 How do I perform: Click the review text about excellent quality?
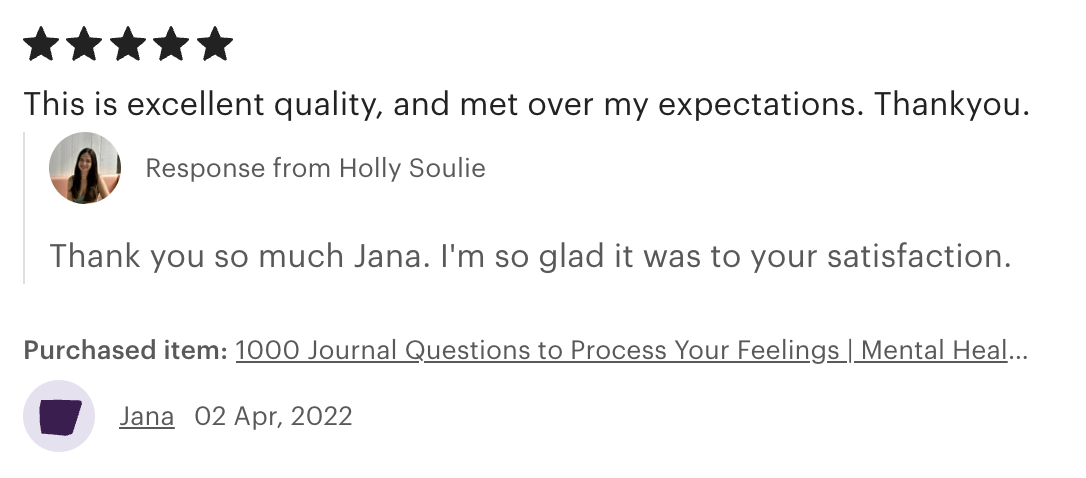526,105
